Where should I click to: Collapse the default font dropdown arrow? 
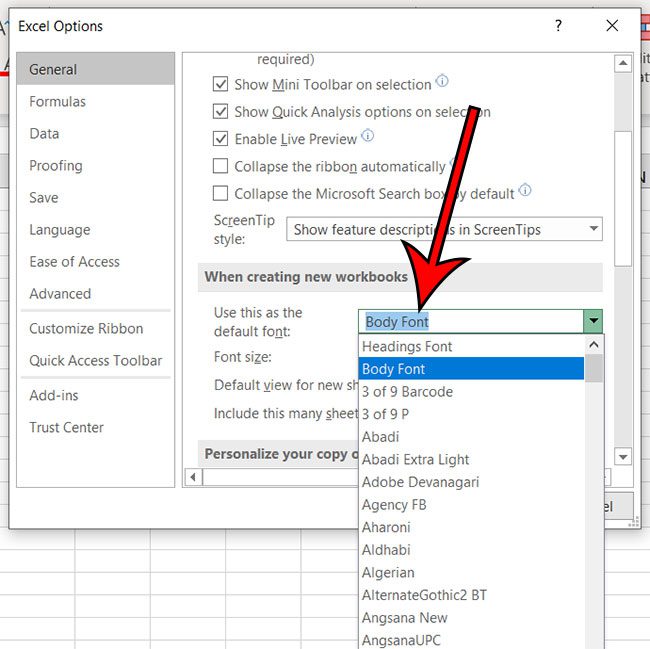click(594, 321)
